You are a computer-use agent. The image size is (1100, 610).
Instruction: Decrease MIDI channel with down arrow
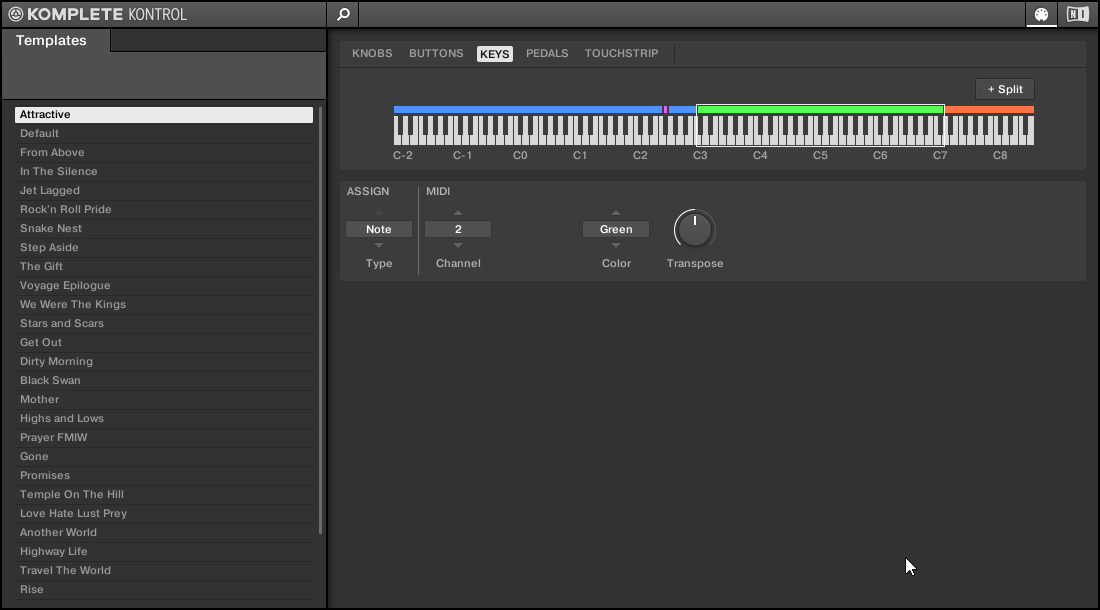(x=458, y=245)
